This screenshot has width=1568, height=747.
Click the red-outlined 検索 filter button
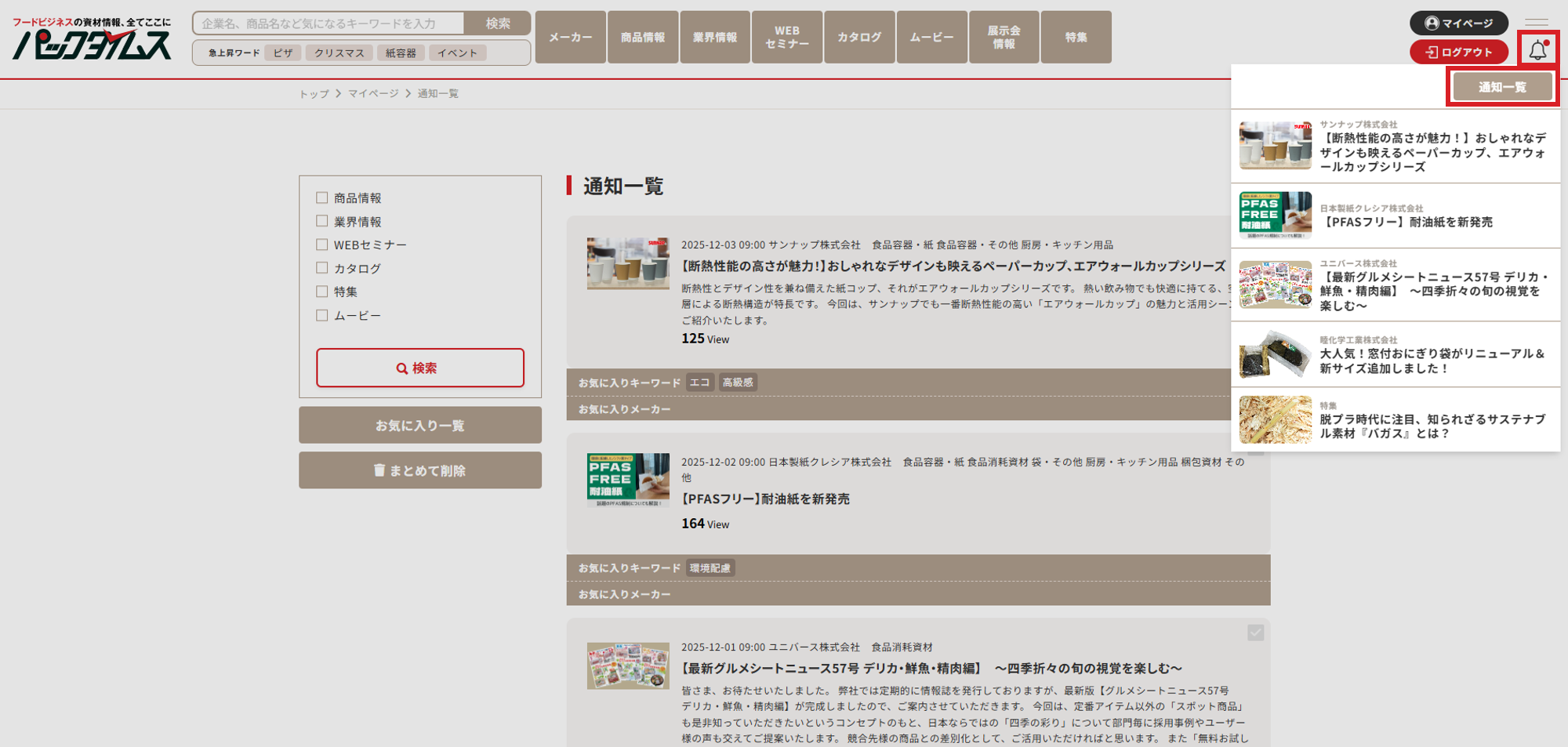[419, 368]
